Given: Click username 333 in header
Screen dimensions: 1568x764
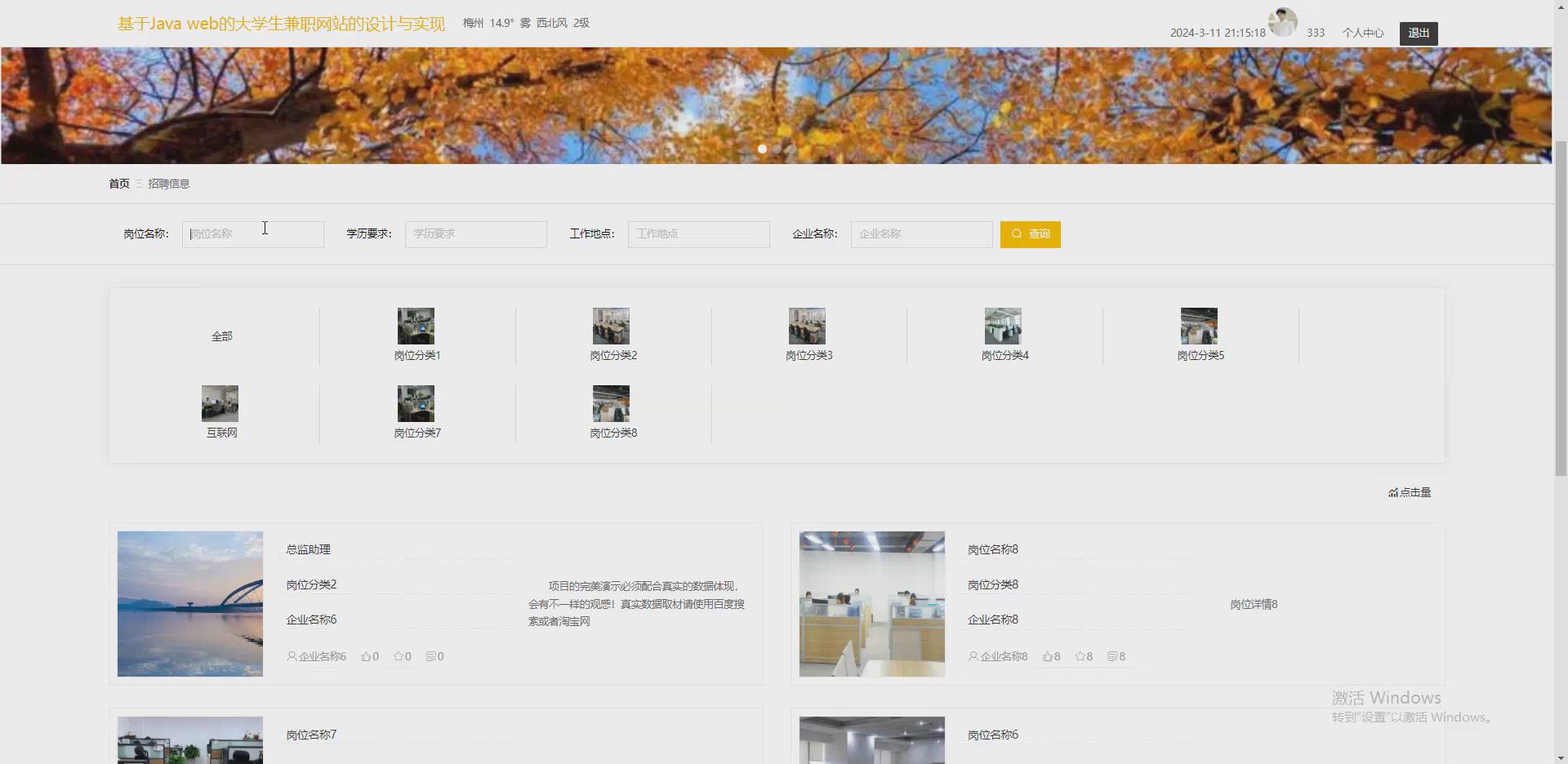Looking at the screenshot, I should [1316, 33].
